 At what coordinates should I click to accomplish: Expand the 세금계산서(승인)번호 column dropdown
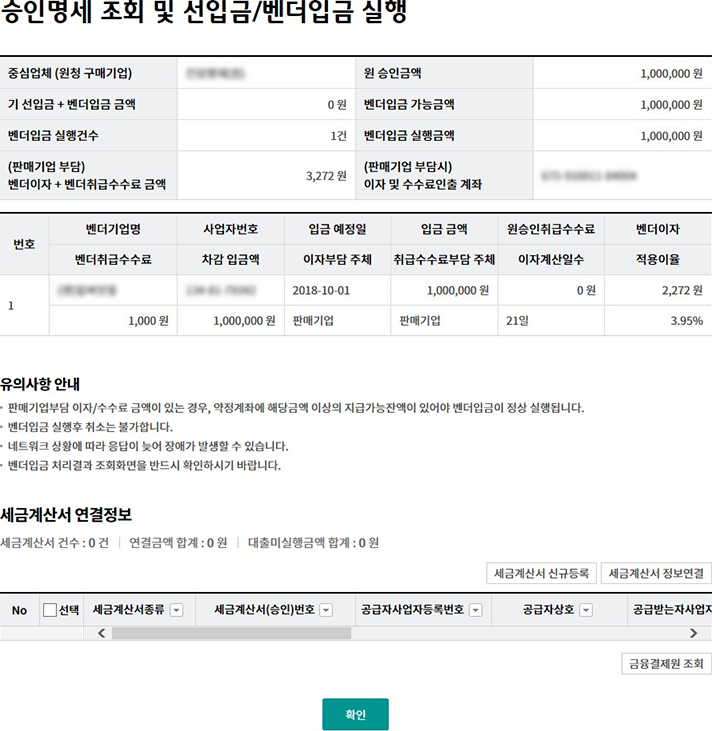tap(325, 610)
